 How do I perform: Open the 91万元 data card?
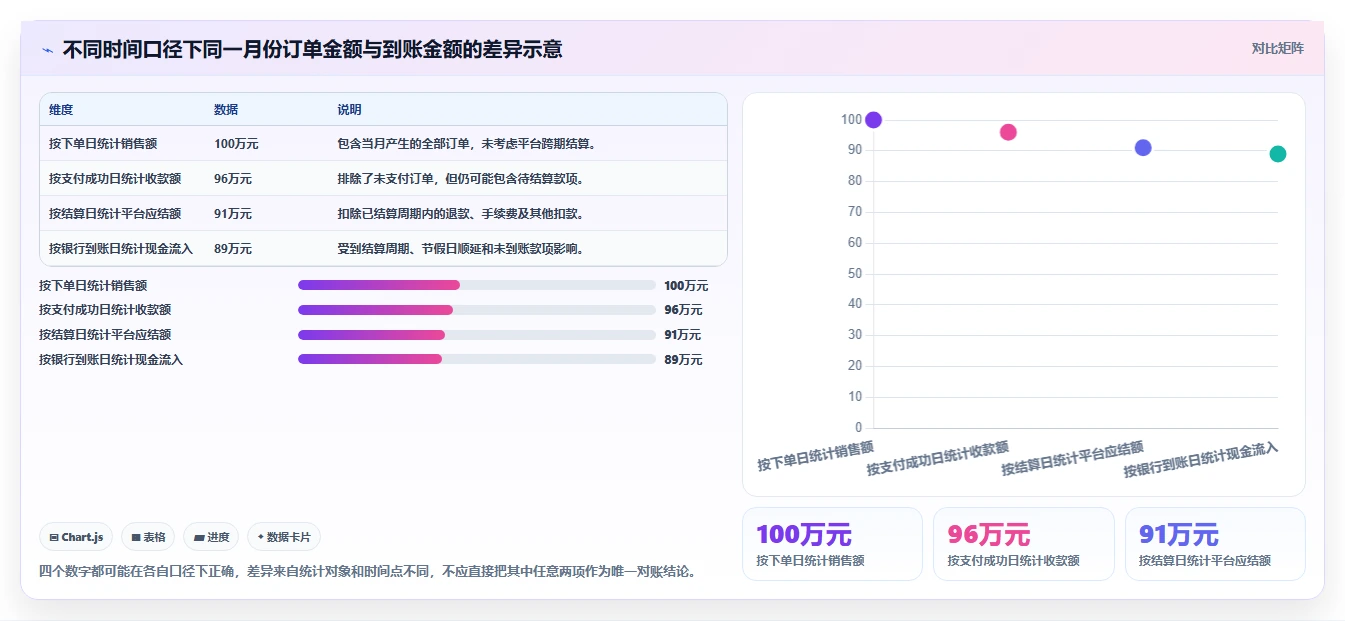click(x=1215, y=544)
